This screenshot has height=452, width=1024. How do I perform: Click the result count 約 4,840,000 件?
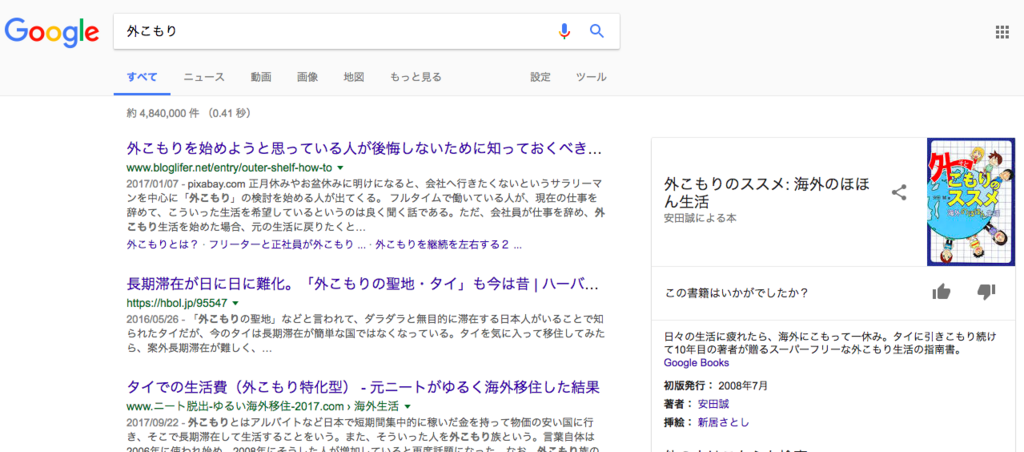click(x=163, y=113)
